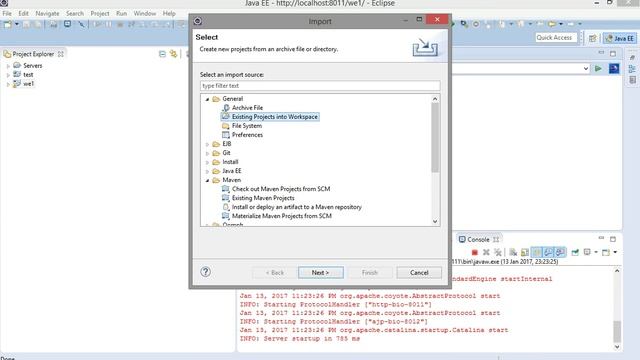This screenshot has width=640, height=360.
Task: Click the type filter text field
Action: coord(320,86)
